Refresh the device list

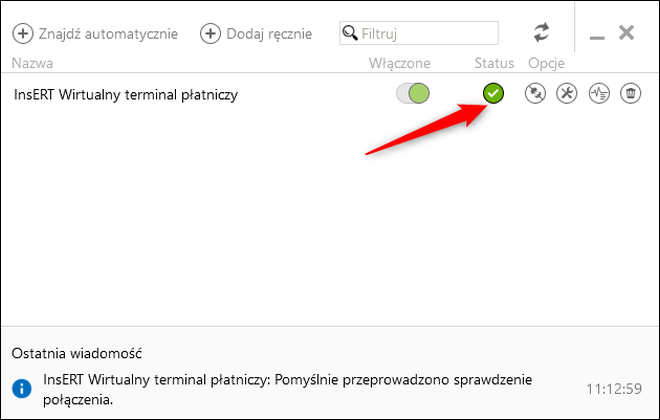(541, 33)
